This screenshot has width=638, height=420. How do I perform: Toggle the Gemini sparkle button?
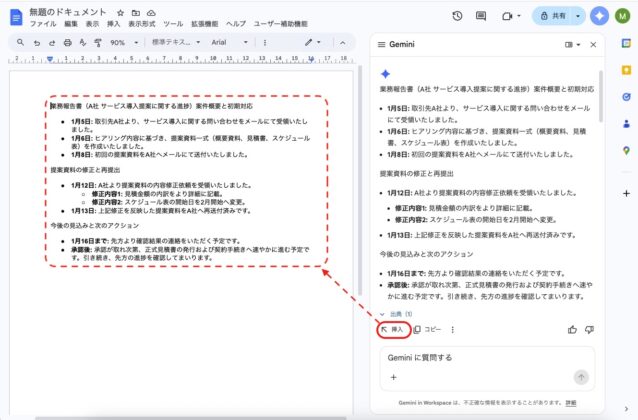599,16
